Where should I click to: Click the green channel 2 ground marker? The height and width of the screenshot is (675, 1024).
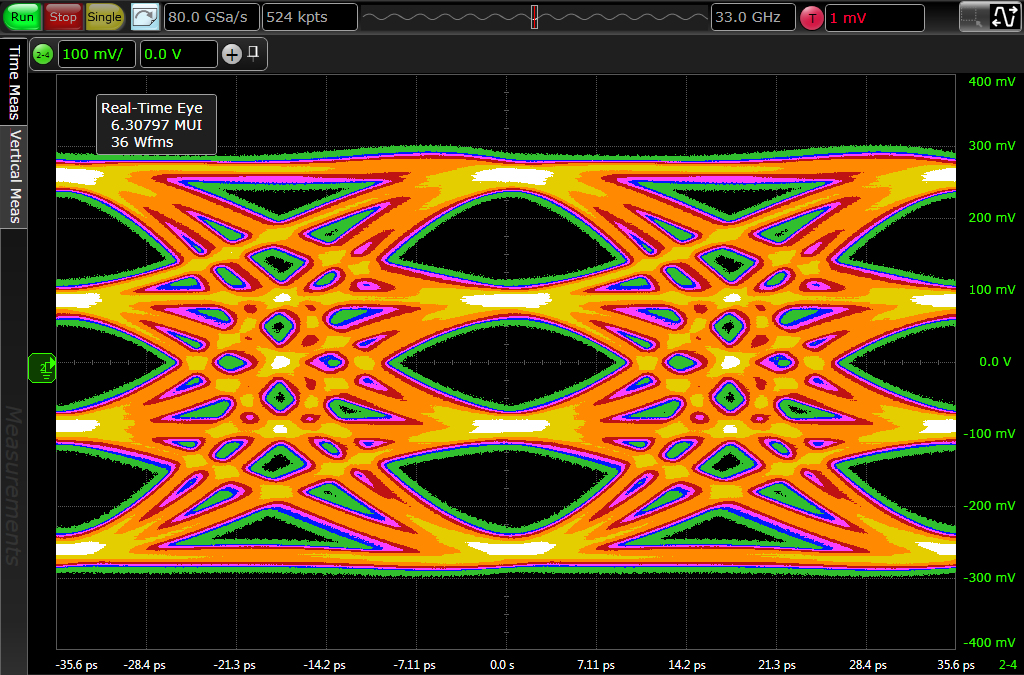[x=42, y=368]
